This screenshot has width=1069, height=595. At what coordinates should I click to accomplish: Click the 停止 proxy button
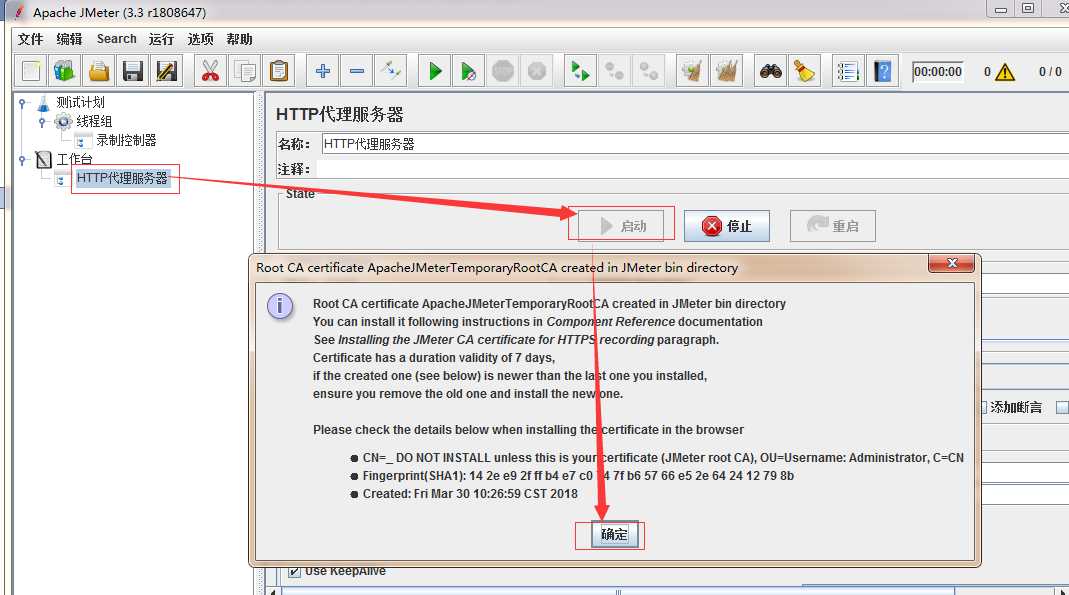click(x=727, y=226)
